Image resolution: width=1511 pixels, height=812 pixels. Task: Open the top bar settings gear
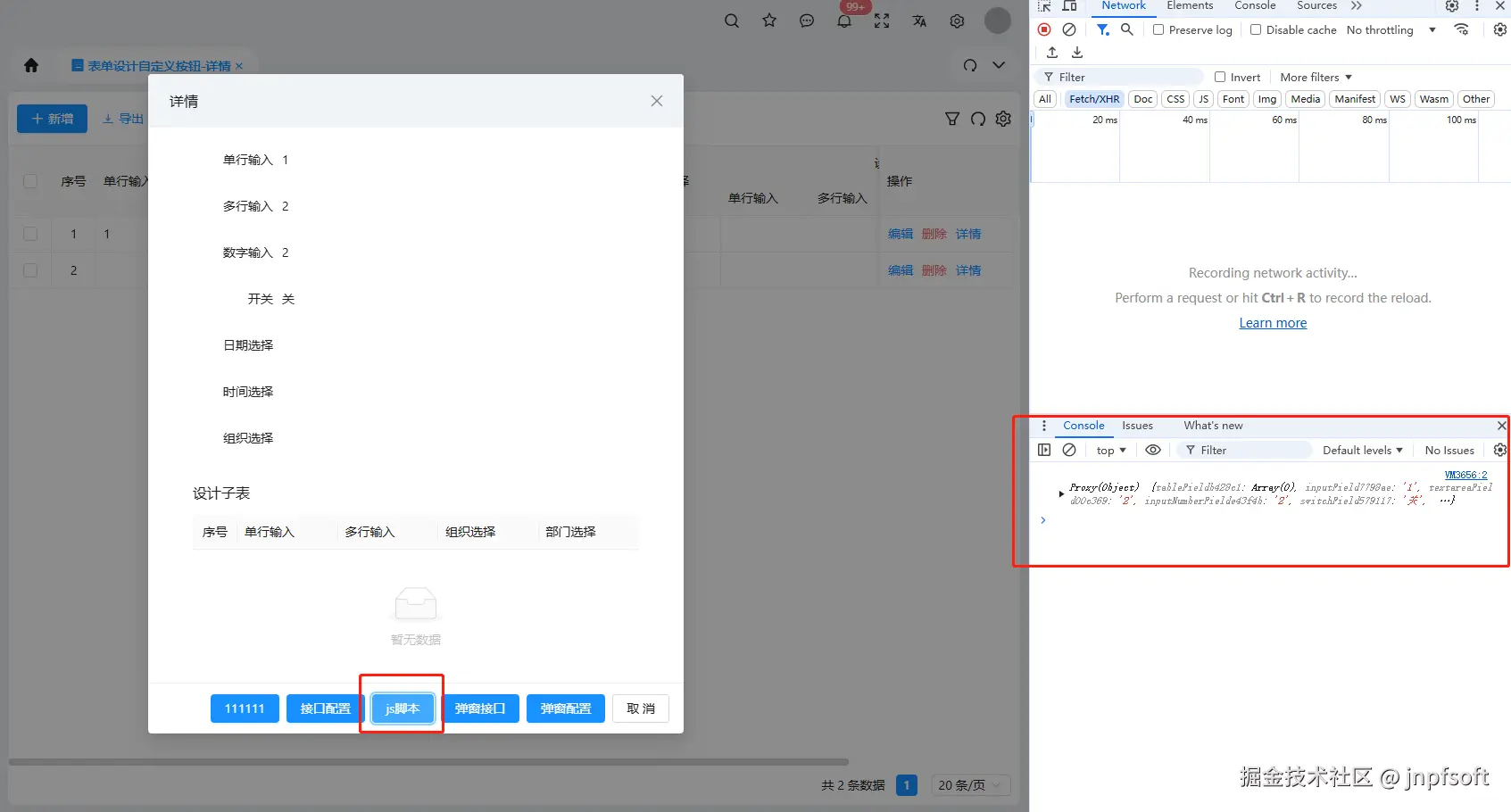pyautogui.click(x=957, y=21)
